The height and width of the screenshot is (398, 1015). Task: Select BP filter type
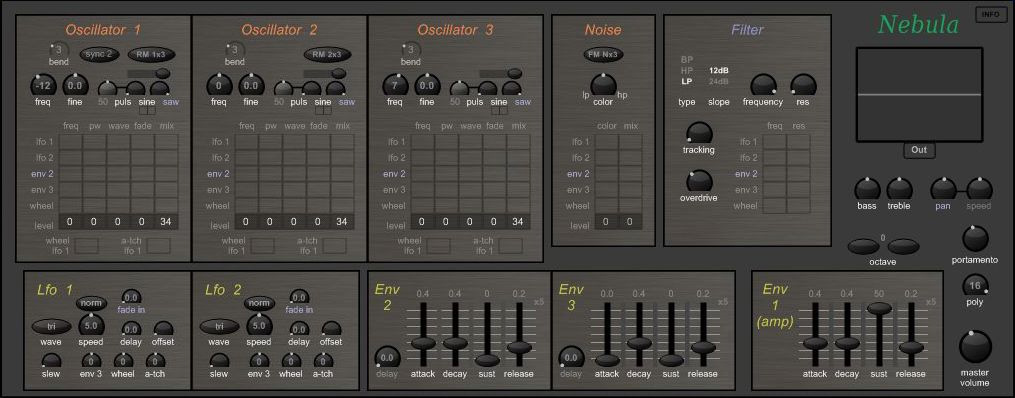pos(686,60)
